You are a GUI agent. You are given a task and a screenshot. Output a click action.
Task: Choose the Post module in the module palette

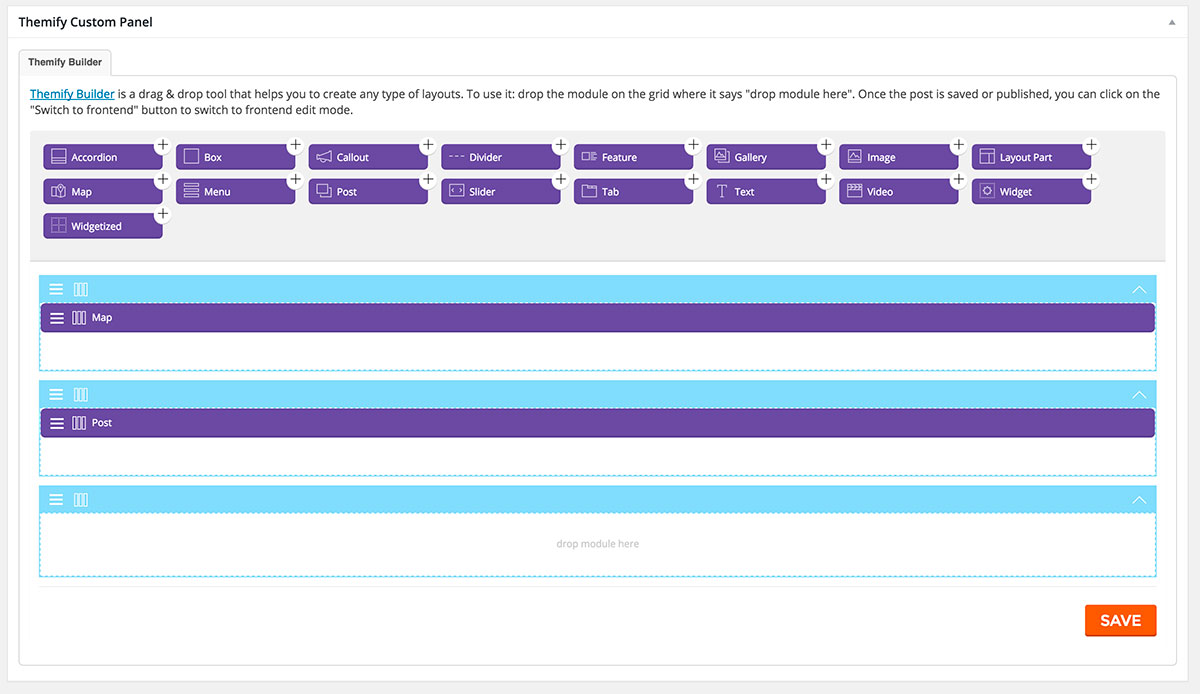coord(368,191)
